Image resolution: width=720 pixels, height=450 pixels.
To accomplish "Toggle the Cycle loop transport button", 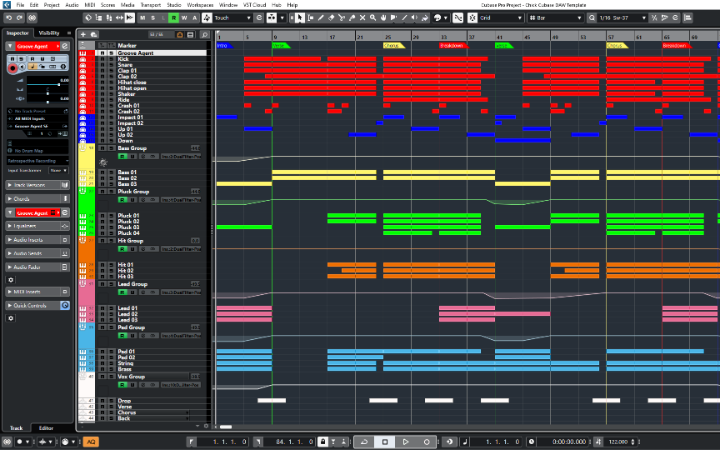I will click(x=364, y=442).
